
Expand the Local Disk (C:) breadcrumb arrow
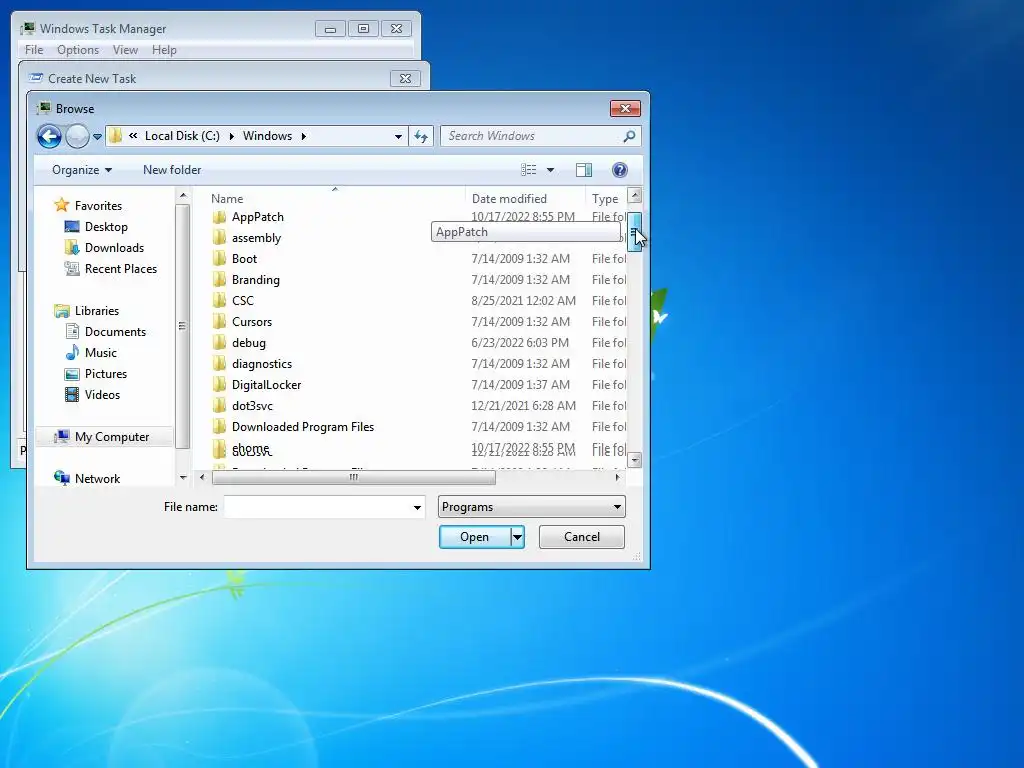[x=231, y=136]
